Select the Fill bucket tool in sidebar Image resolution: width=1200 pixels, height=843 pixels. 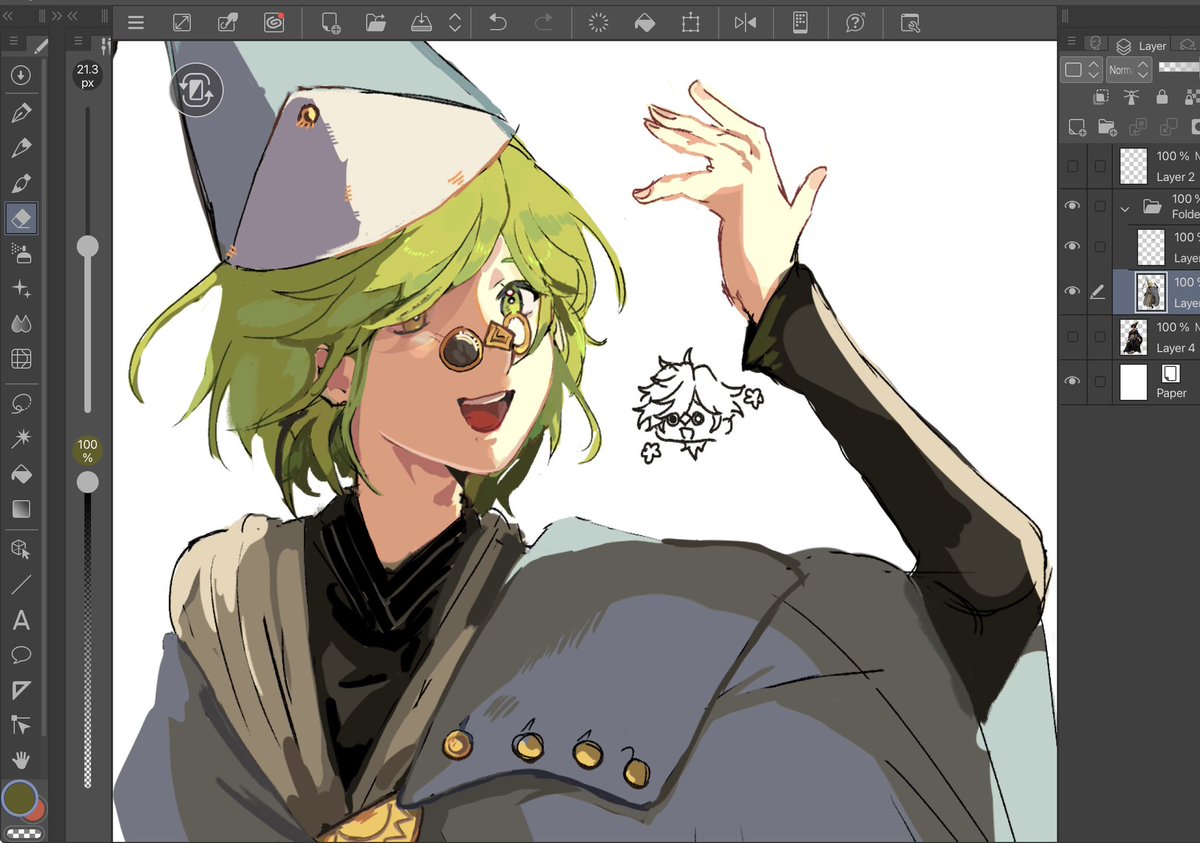20,474
